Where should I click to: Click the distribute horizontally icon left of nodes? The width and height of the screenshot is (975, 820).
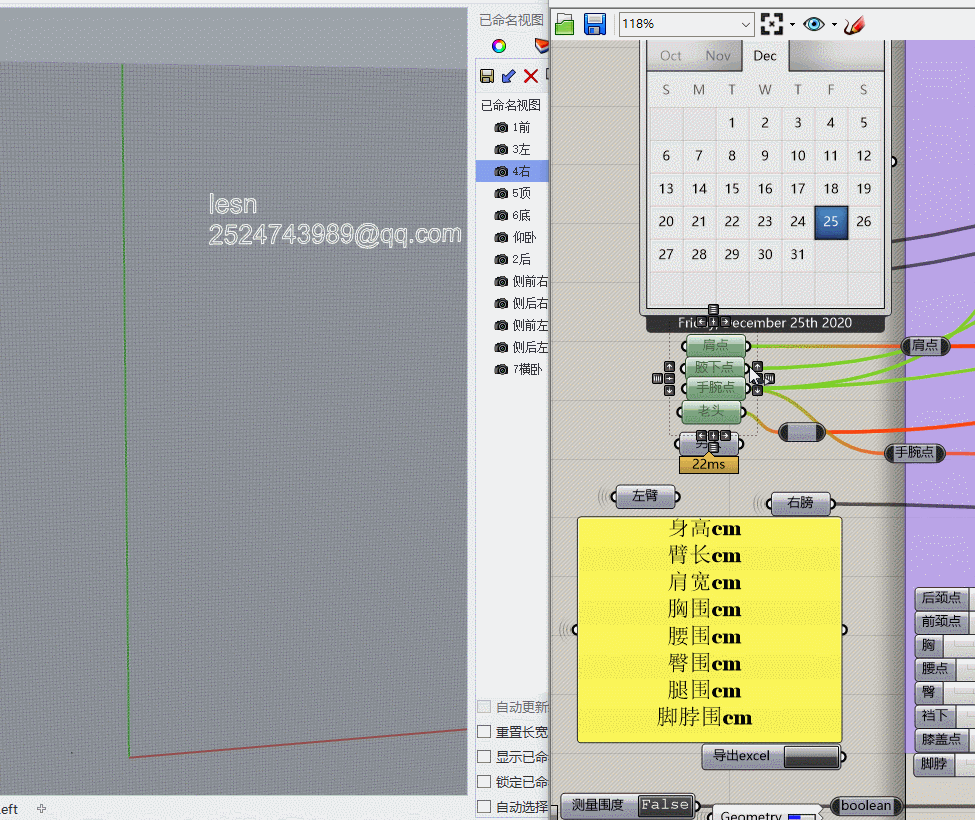pos(657,379)
